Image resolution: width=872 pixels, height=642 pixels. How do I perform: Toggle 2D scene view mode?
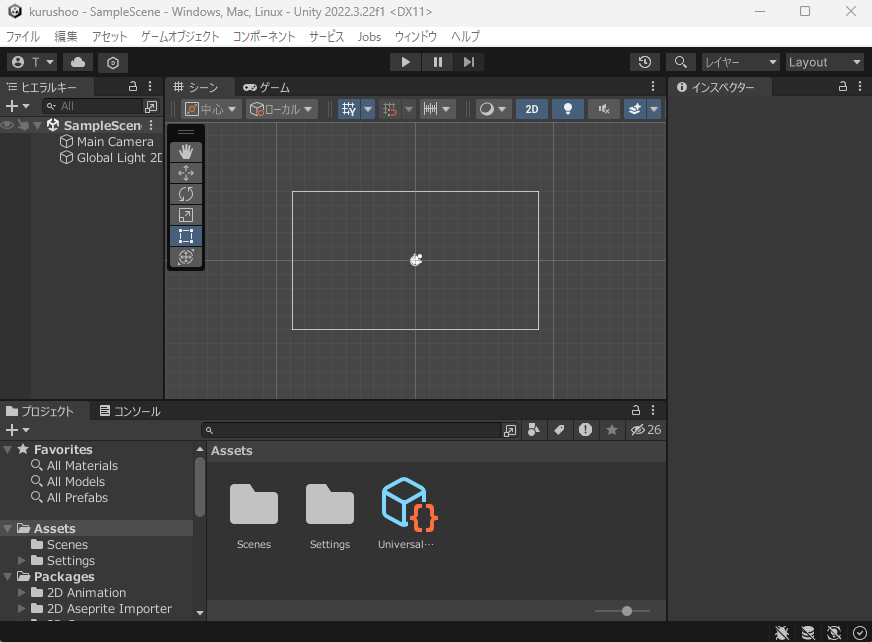[532, 109]
